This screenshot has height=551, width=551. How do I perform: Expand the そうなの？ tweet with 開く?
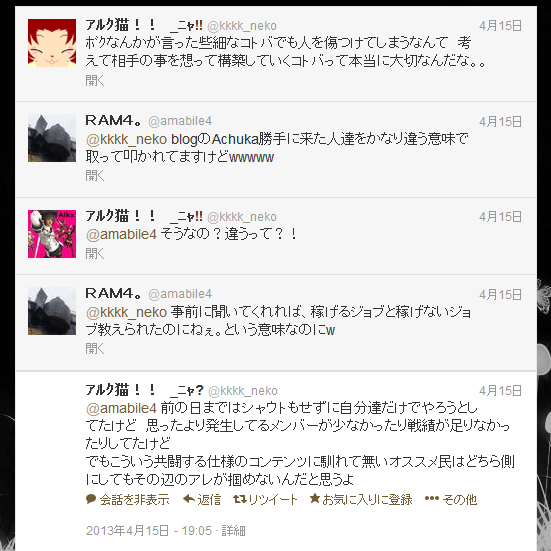95,253
